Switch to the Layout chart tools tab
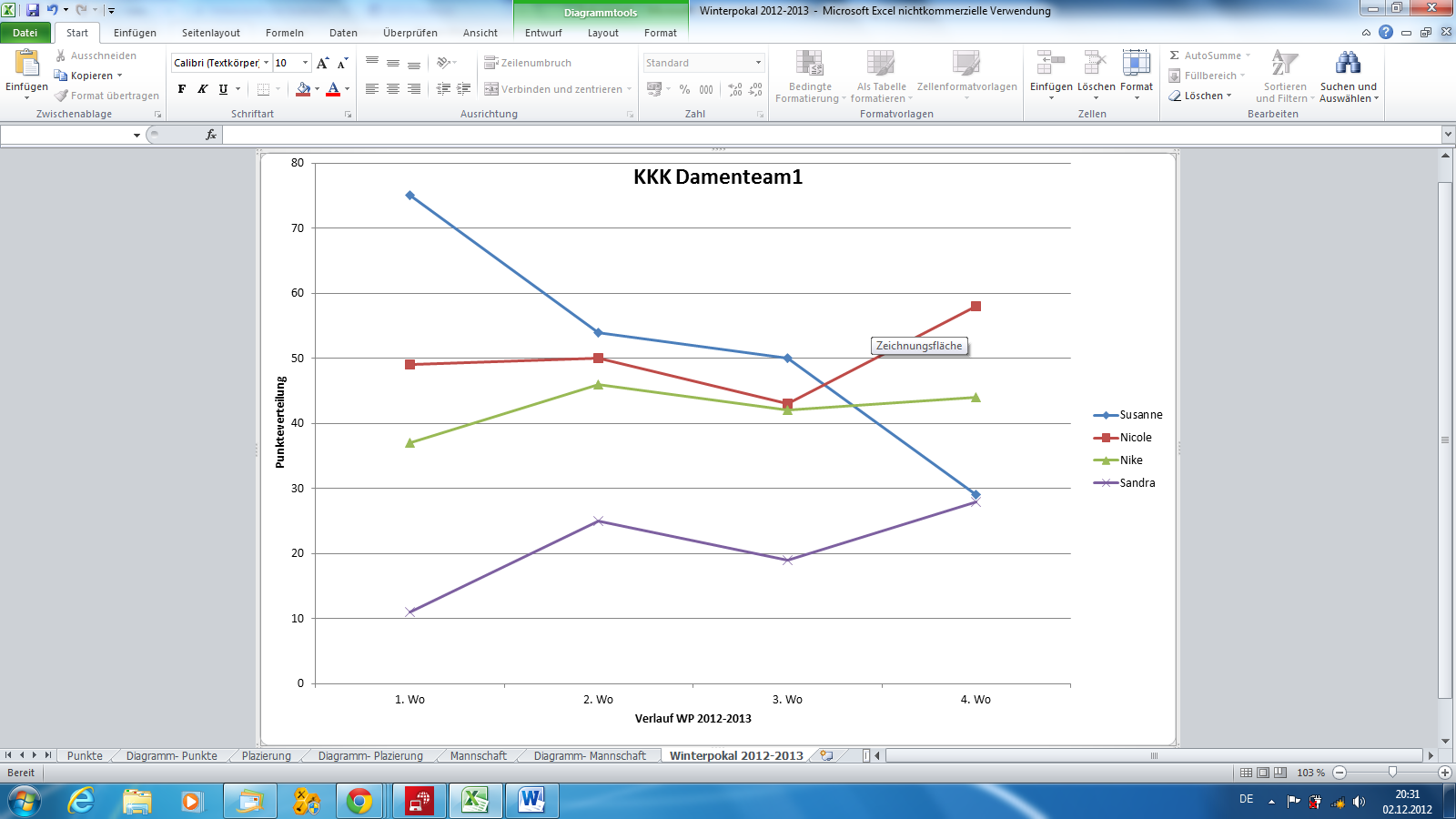This screenshot has width=1456, height=819. (602, 33)
